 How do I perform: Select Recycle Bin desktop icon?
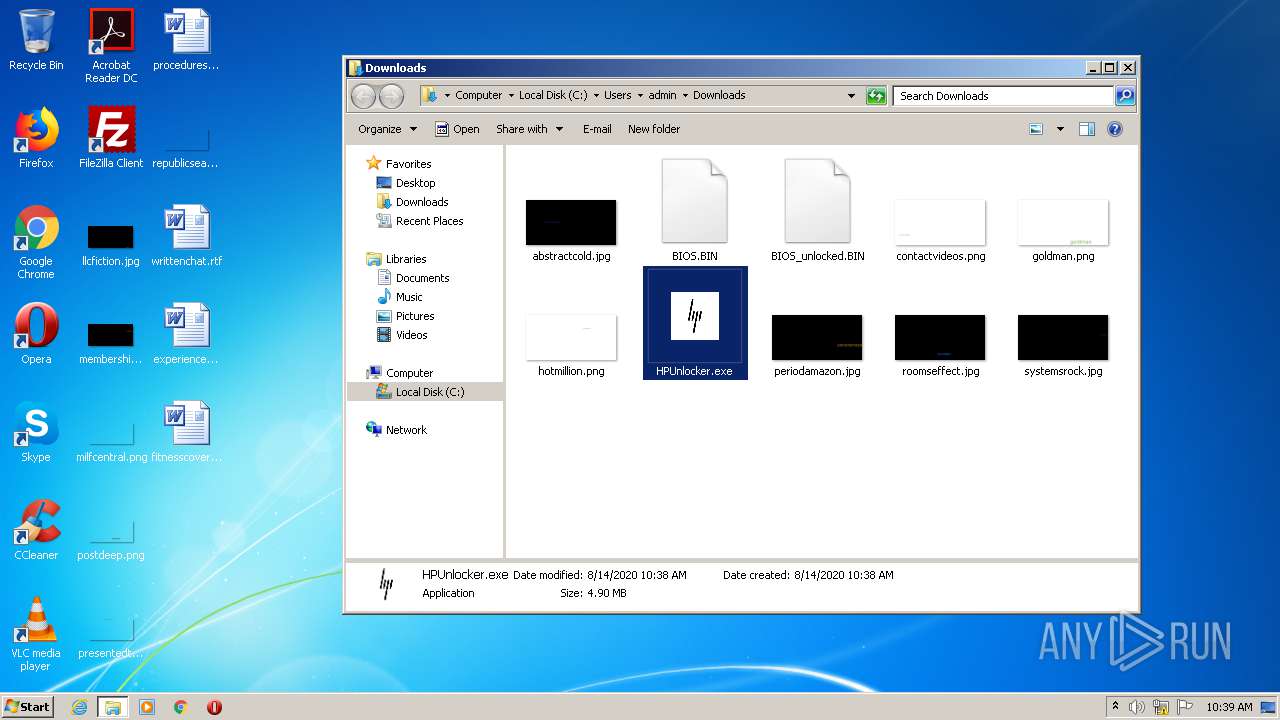pyautogui.click(x=36, y=40)
